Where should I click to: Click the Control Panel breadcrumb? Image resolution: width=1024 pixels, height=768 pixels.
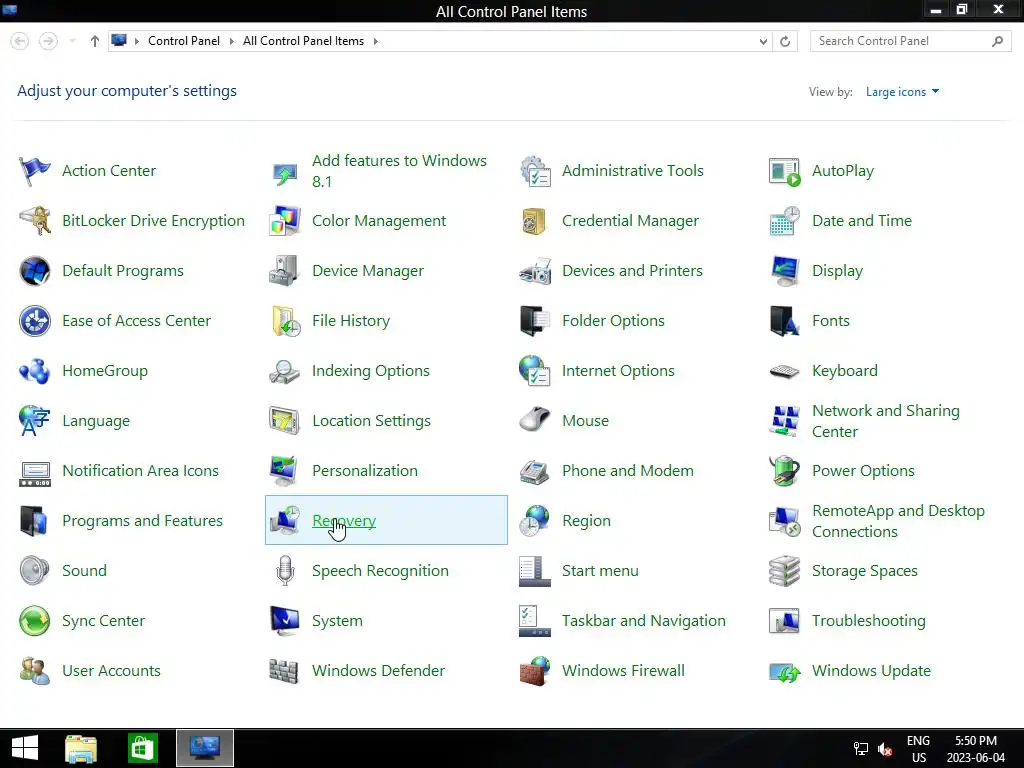click(x=184, y=41)
